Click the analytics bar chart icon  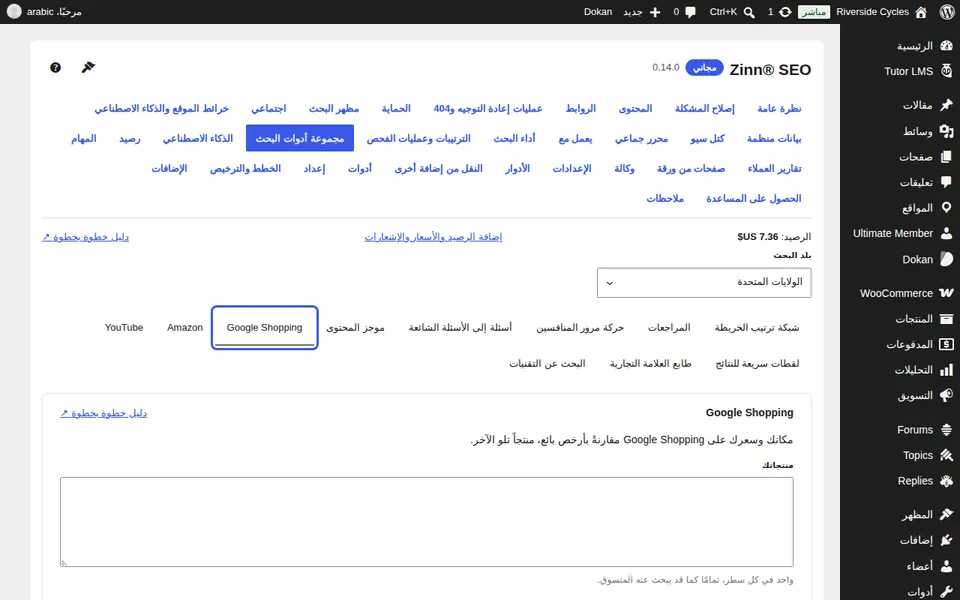pos(947,370)
